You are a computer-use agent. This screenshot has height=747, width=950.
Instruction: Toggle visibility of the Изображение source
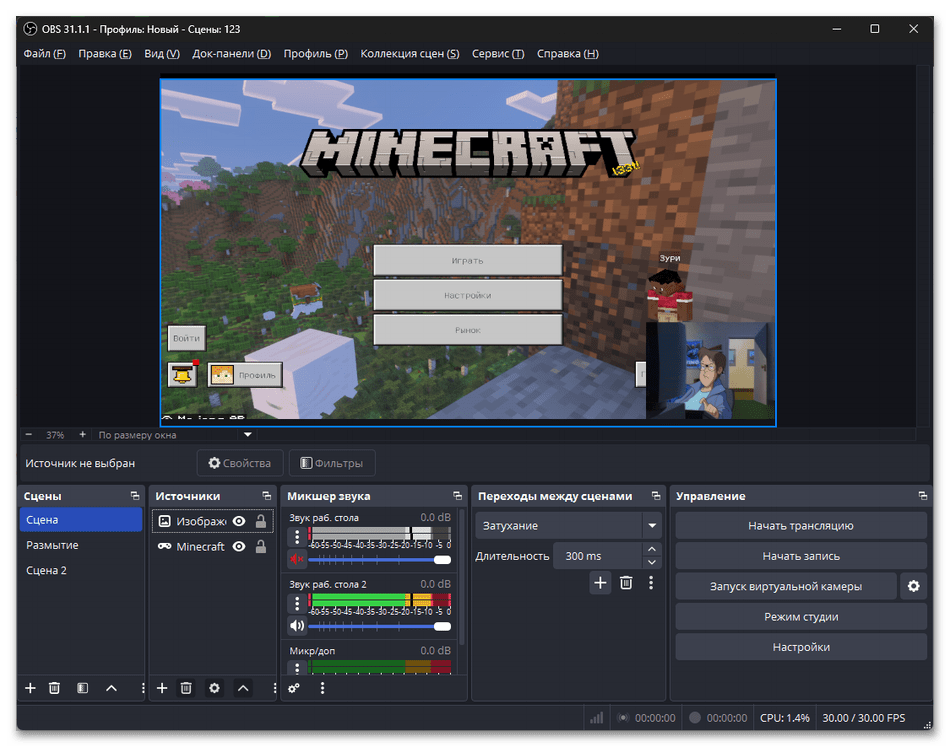(x=239, y=521)
